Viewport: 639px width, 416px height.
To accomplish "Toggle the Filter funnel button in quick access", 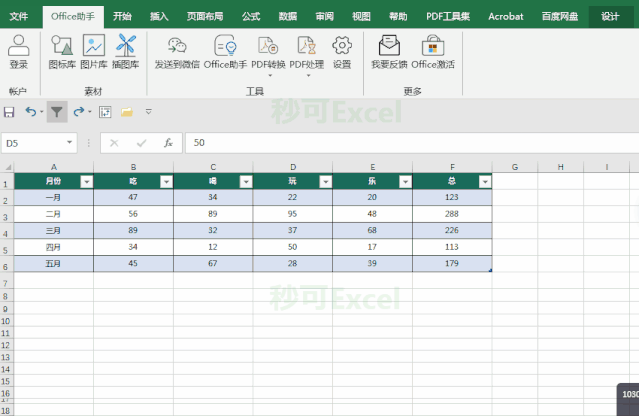I will (57, 112).
